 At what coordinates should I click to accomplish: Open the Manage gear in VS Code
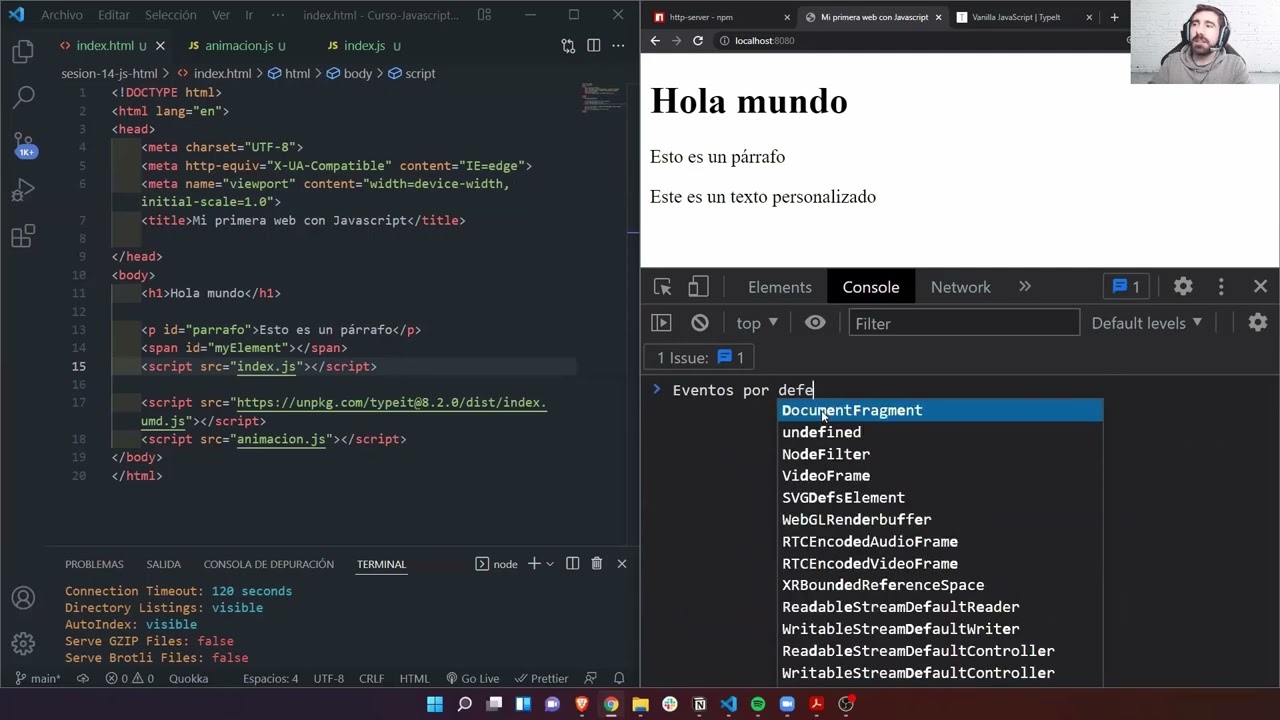[24, 643]
